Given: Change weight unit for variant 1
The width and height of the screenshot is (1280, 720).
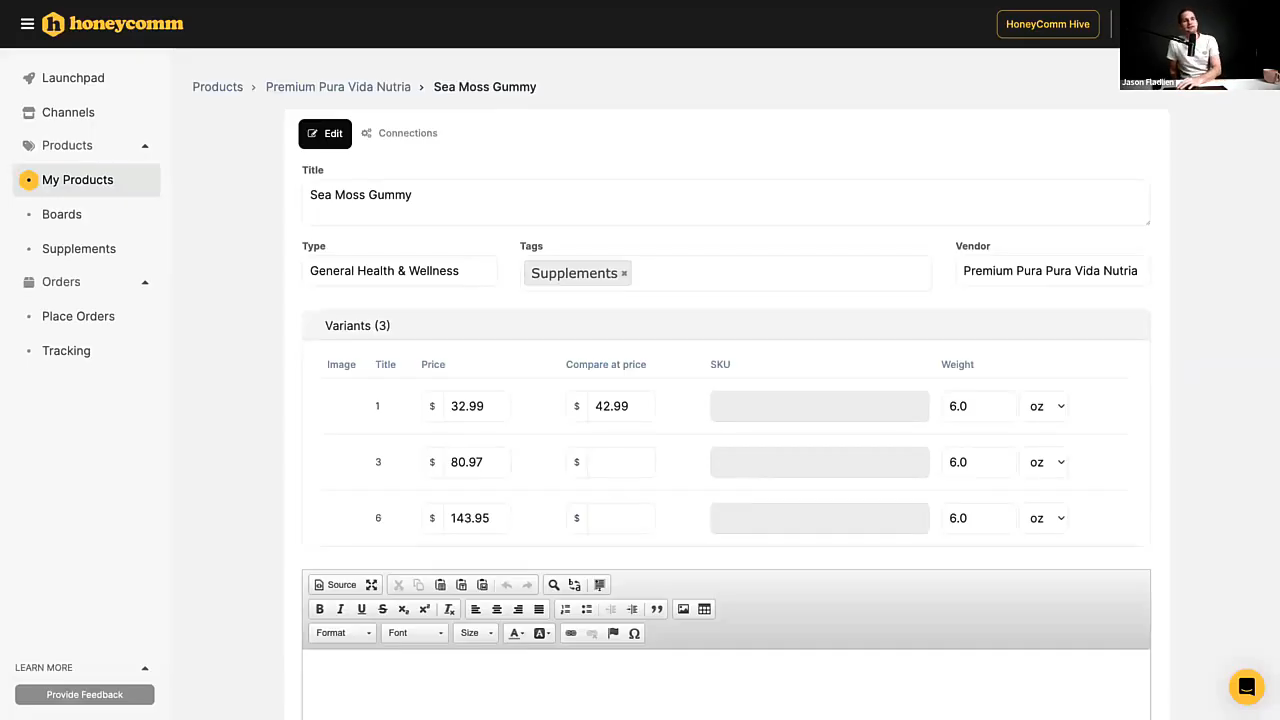Looking at the screenshot, I should pyautogui.click(x=1044, y=406).
